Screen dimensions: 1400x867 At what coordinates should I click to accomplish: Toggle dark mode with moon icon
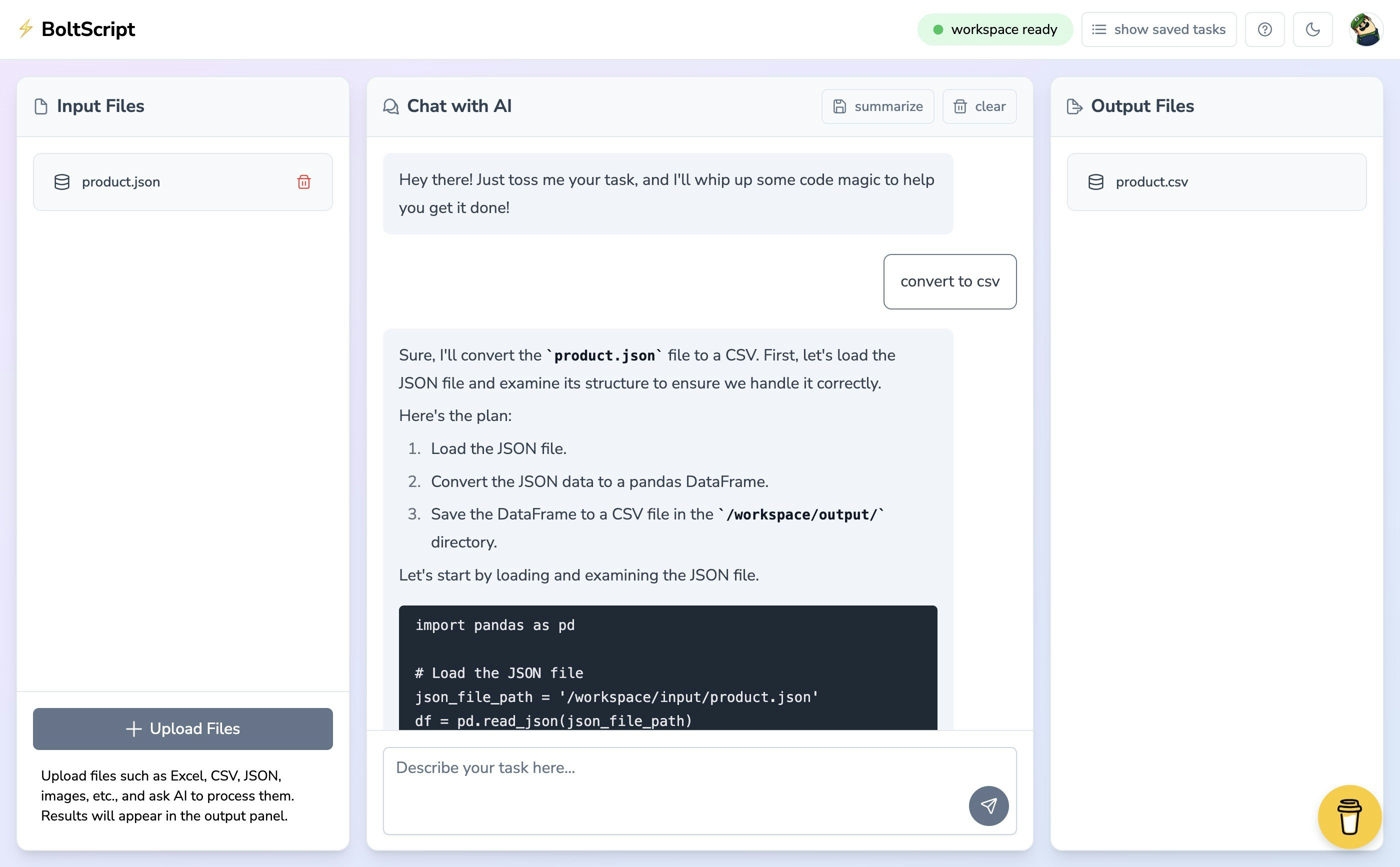pyautogui.click(x=1312, y=29)
